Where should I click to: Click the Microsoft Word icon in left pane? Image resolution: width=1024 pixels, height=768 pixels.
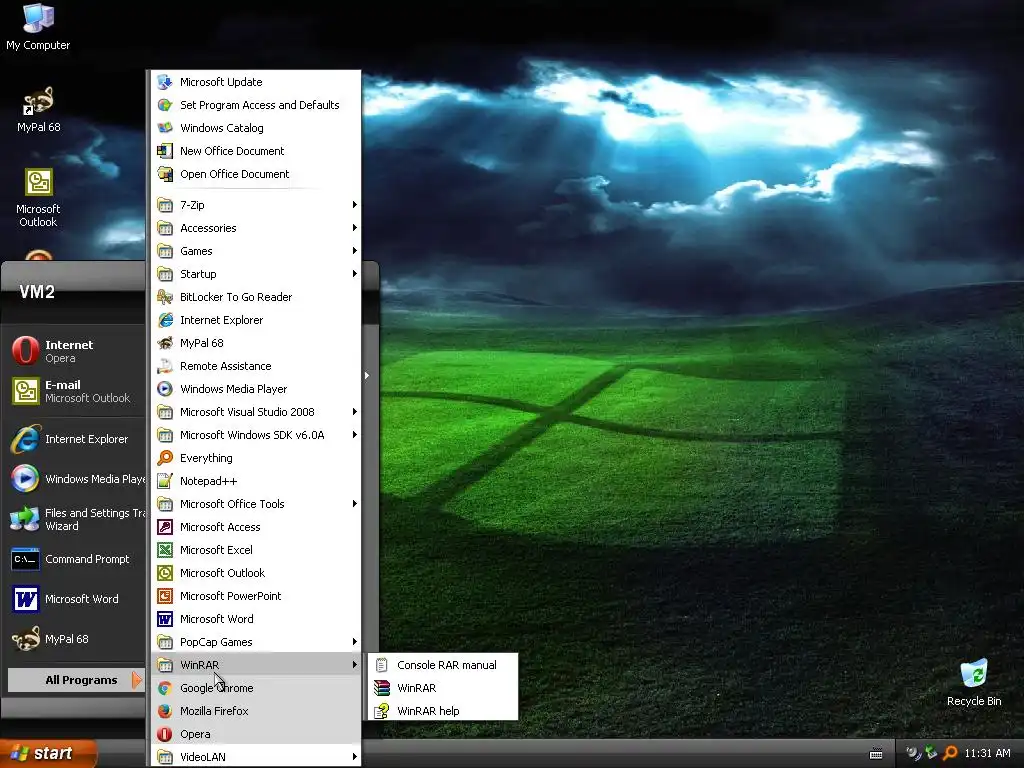(x=25, y=599)
